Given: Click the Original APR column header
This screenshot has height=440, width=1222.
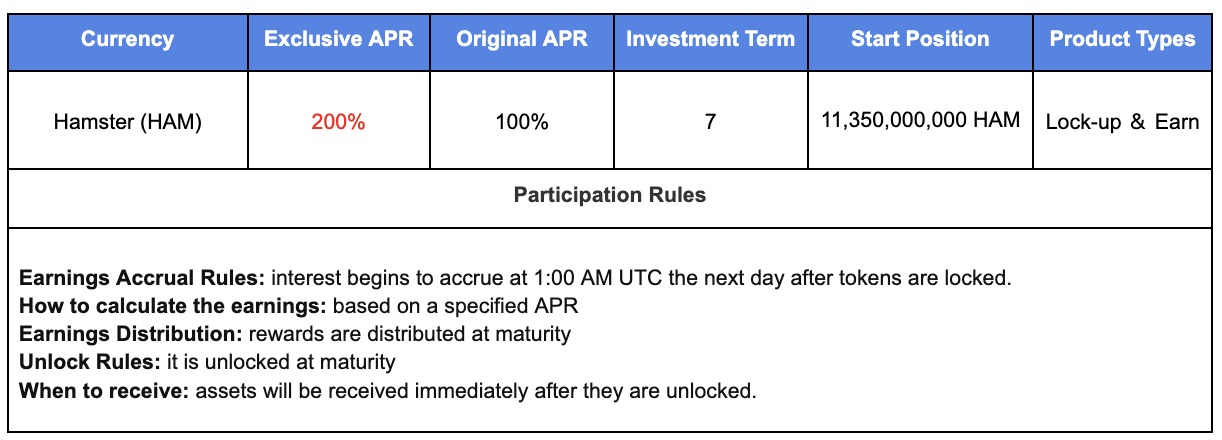Looking at the screenshot, I should [x=522, y=40].
